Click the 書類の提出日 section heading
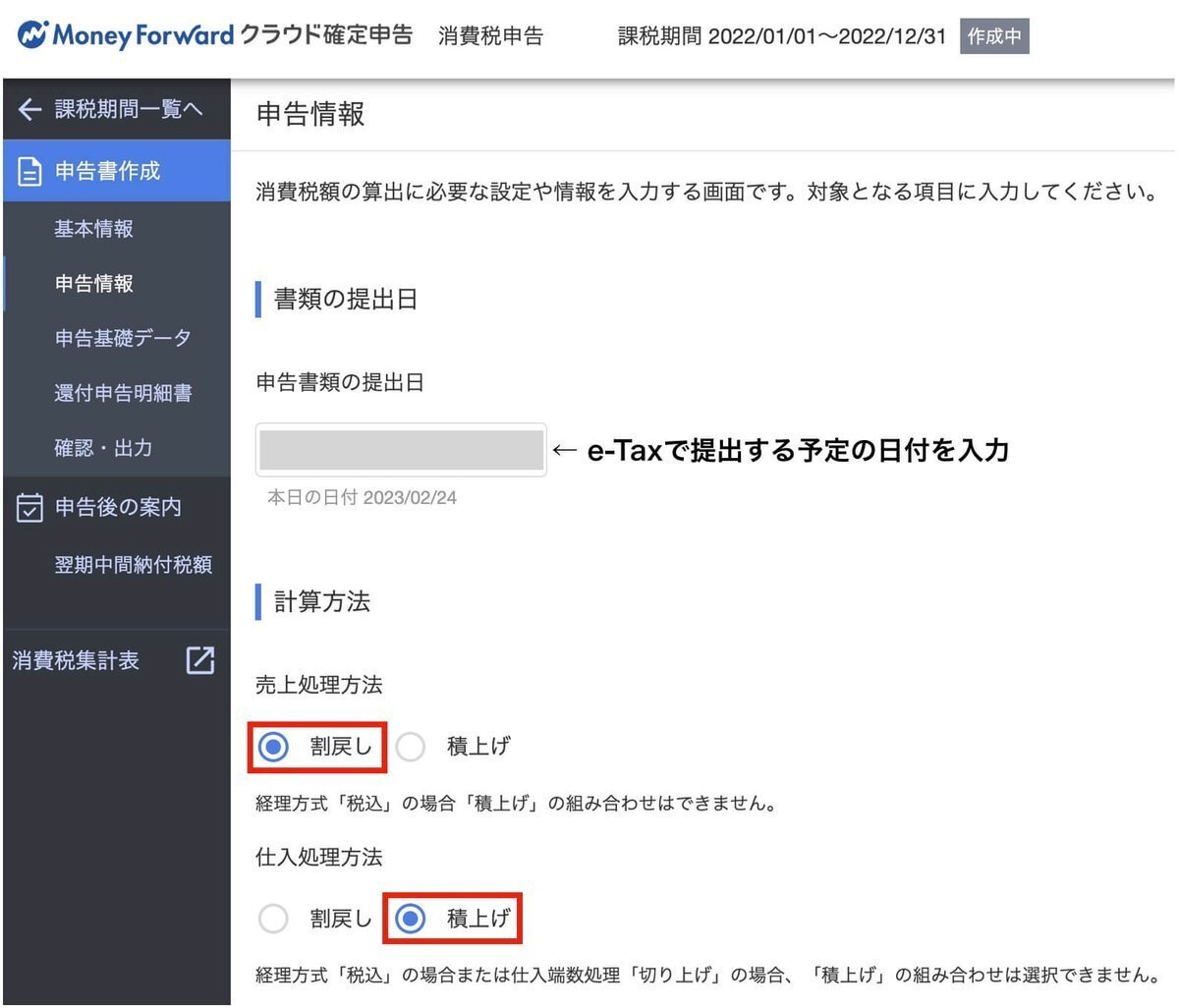Viewport: 1179px width, 1008px height. point(346,300)
